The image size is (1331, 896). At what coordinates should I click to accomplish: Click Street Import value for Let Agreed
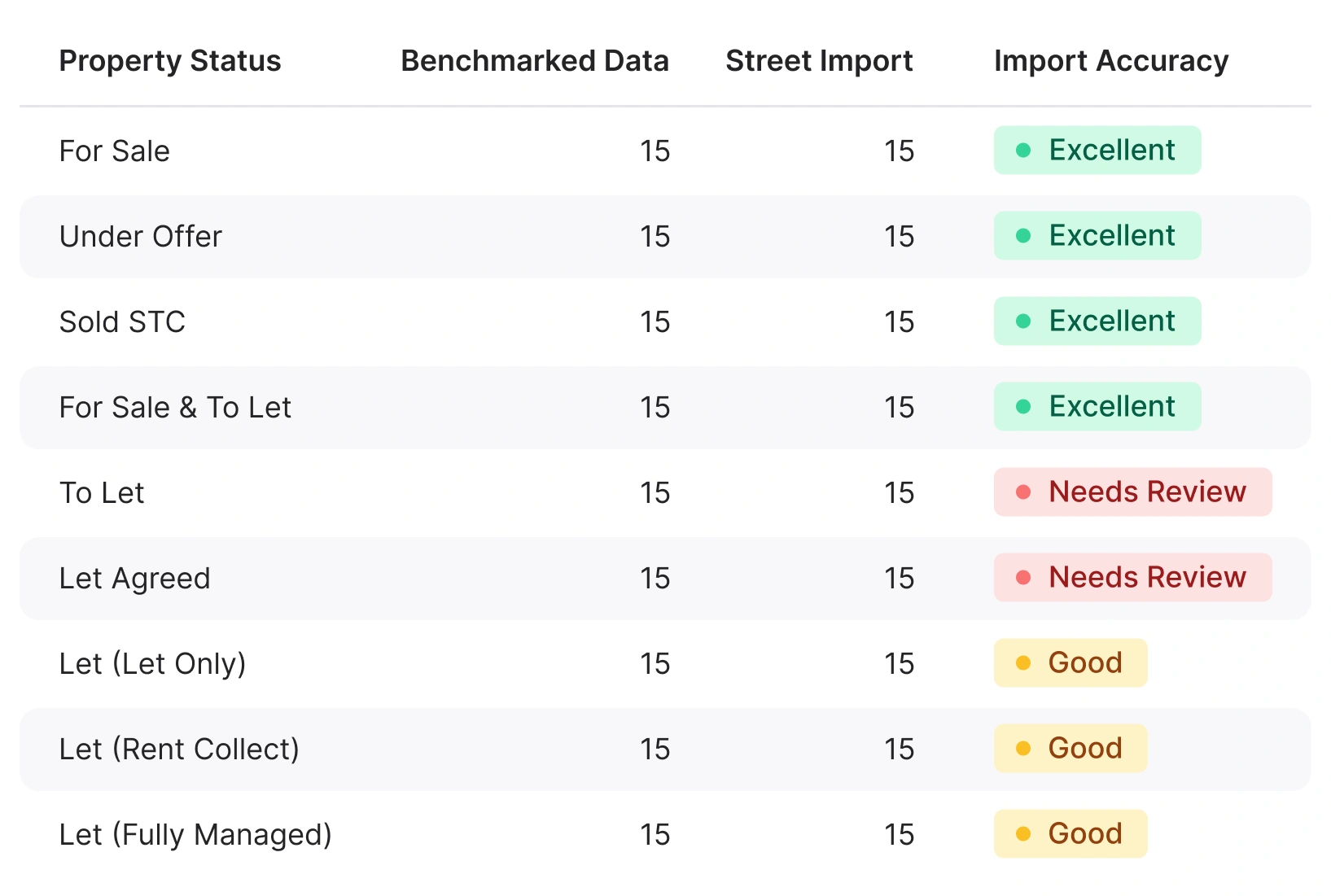(899, 579)
